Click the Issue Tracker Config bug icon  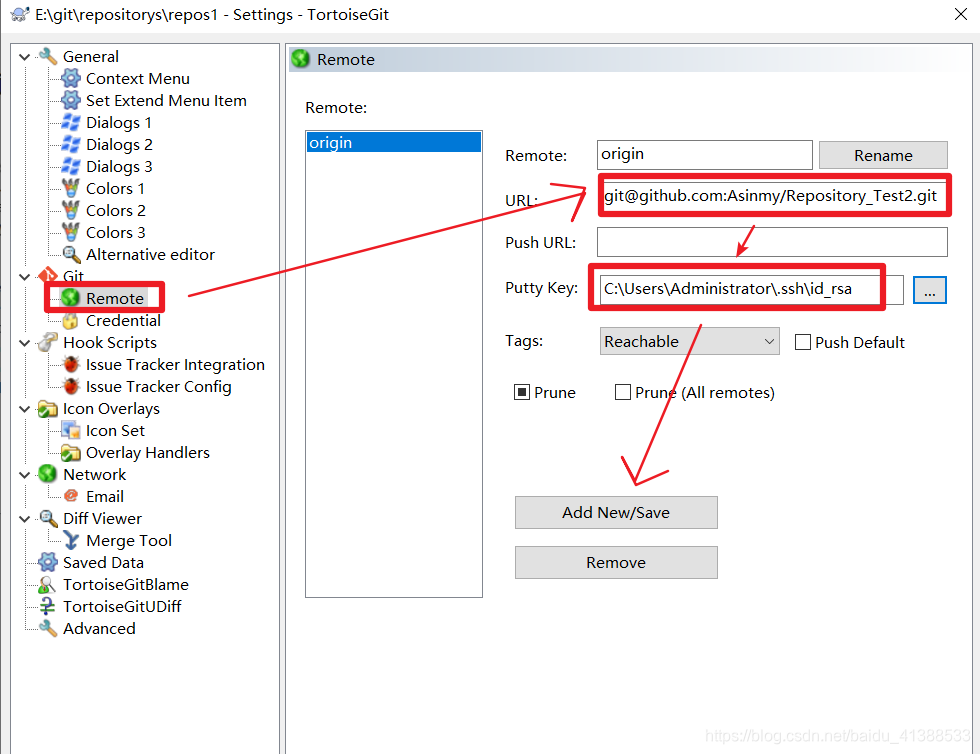(71, 386)
